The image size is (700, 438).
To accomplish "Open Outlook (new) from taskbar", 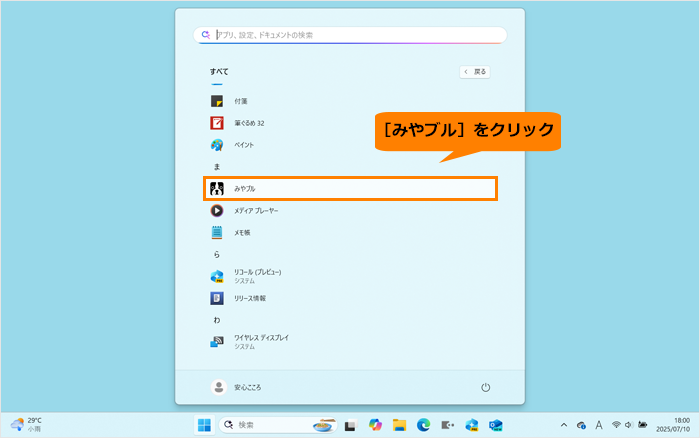I will 496,425.
